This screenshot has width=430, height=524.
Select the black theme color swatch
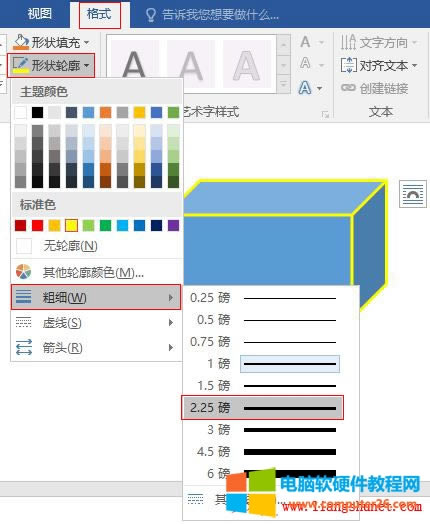tap(37, 112)
